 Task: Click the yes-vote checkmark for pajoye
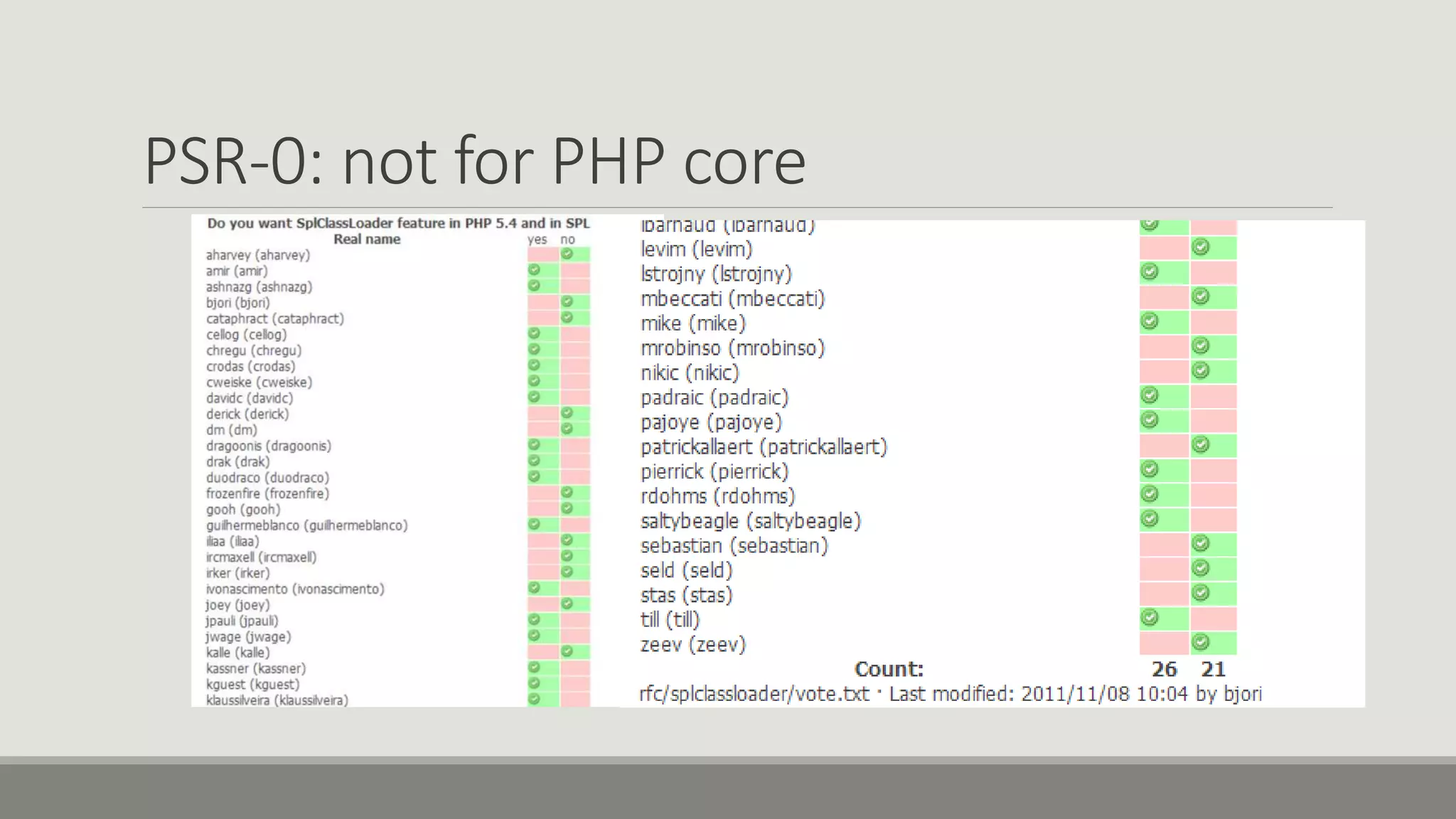1150,420
